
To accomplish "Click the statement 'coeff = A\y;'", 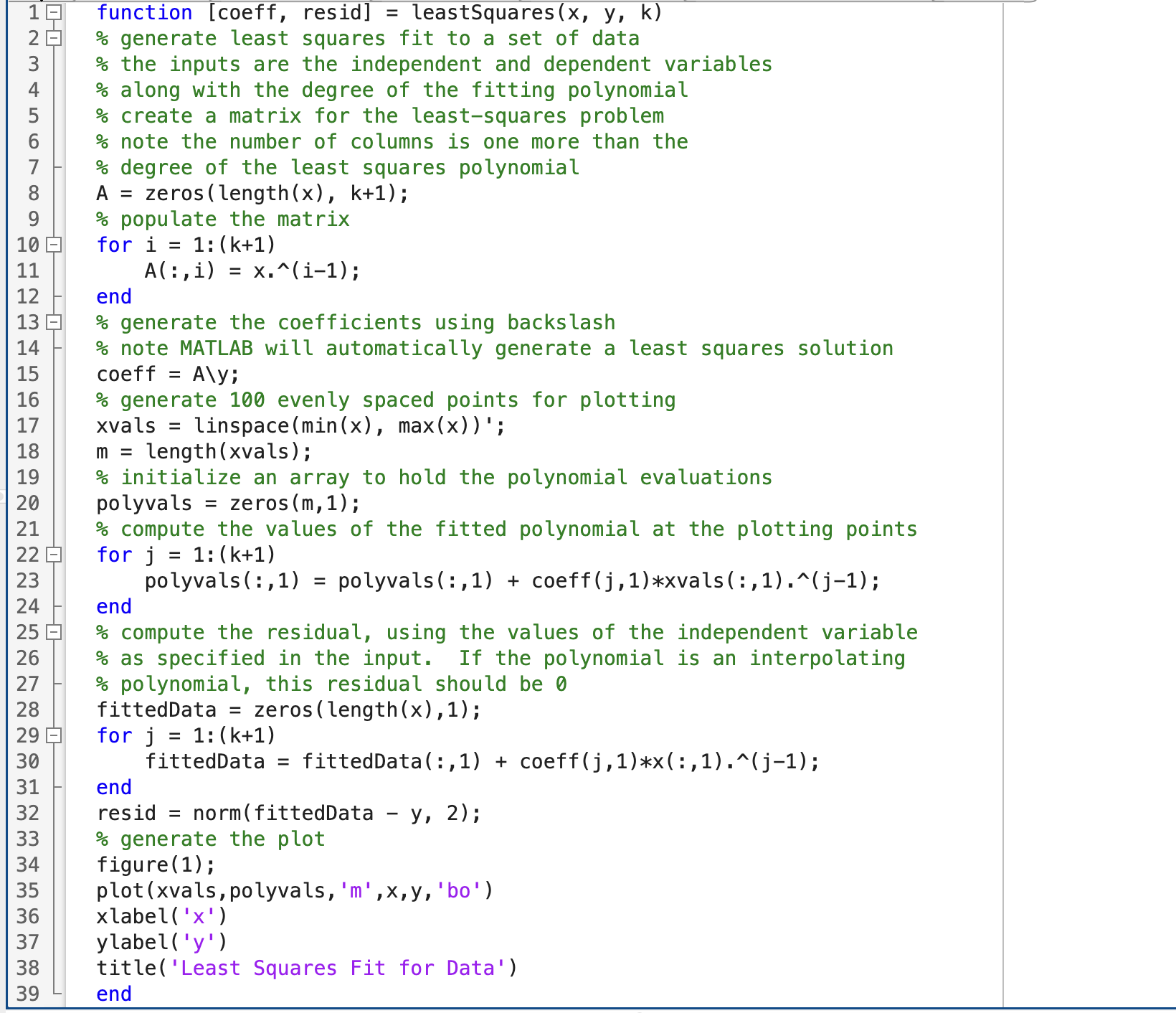I will (x=169, y=374).
